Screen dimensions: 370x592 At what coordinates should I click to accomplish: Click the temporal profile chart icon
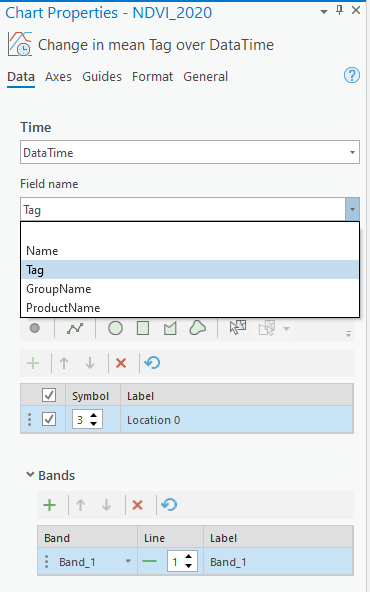(20, 44)
